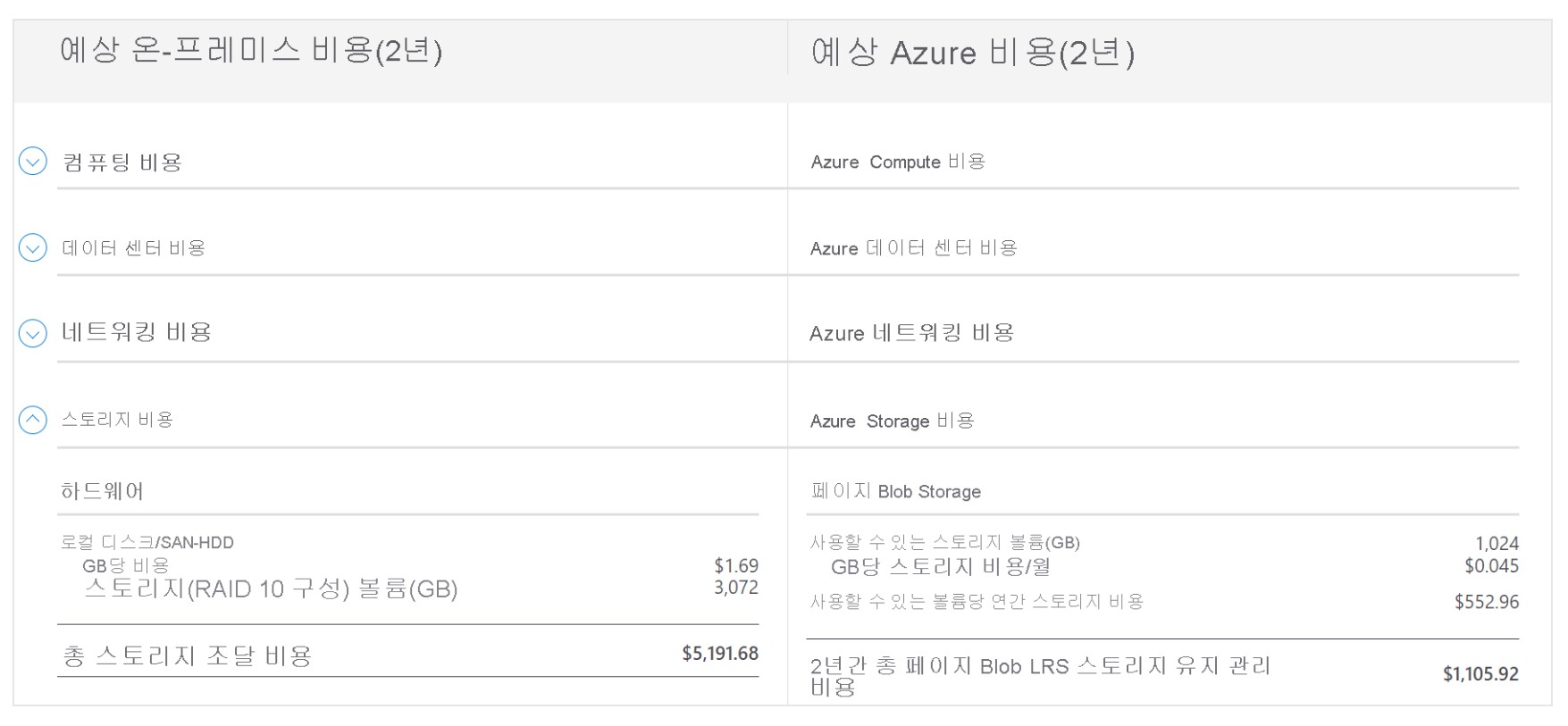Click the 데이터 센터 비용 section label
The image size is (1568, 726).
click(133, 248)
